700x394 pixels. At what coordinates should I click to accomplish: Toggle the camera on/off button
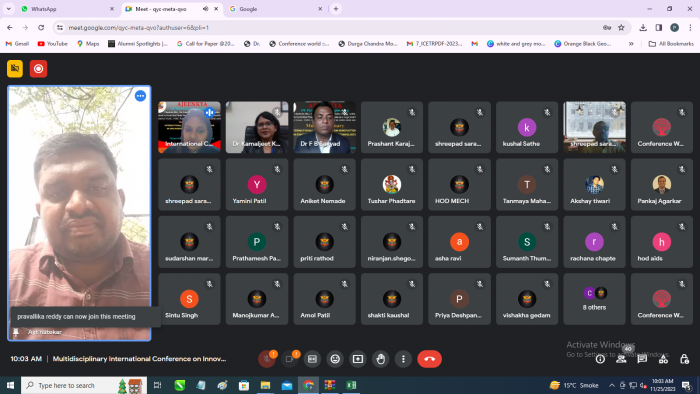(289, 359)
